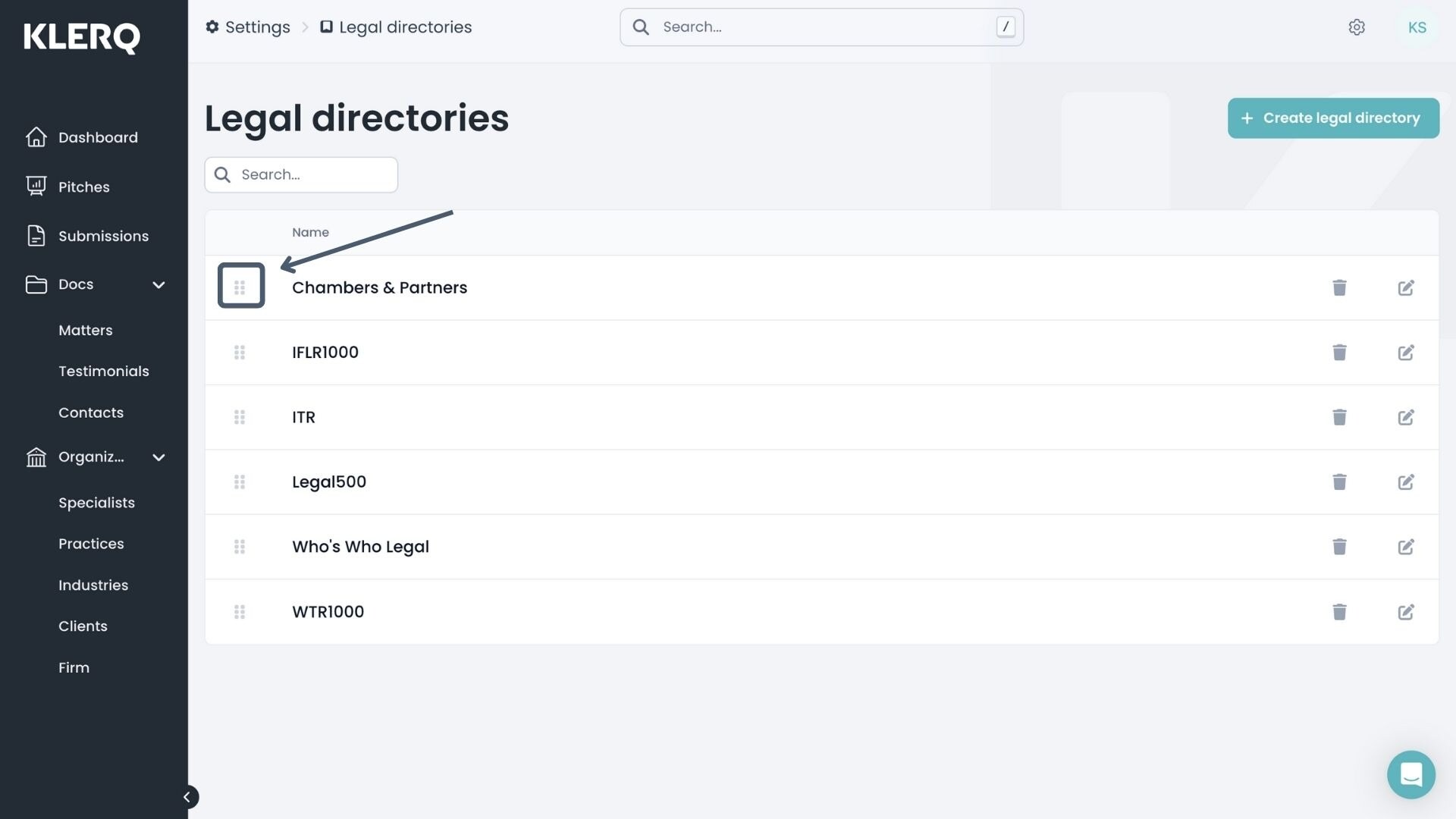Click the Name column header
Viewport: 1456px width, 819px height.
point(310,233)
